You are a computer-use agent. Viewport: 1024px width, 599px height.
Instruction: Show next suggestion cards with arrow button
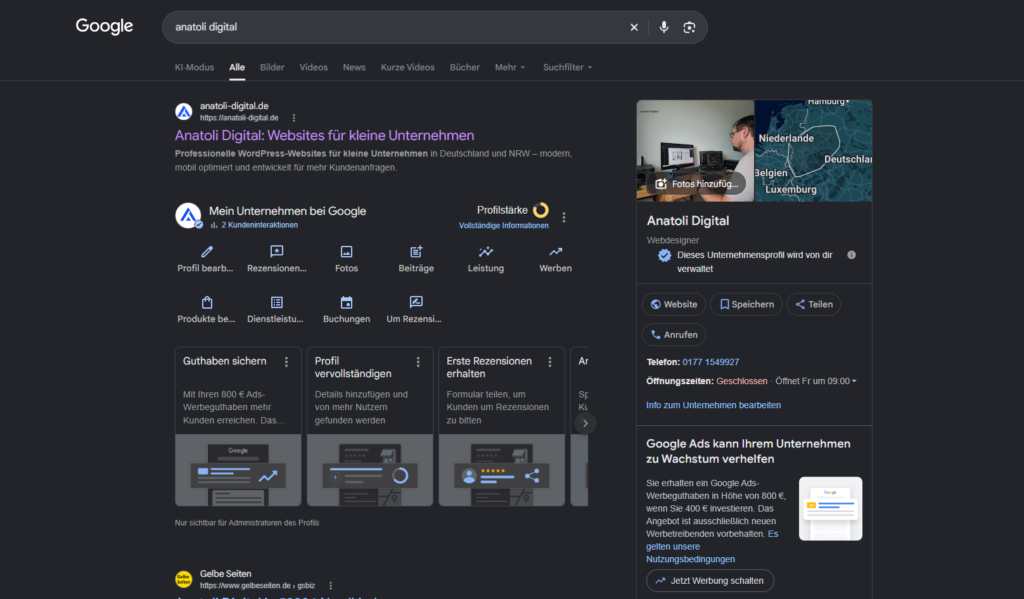pyautogui.click(x=585, y=423)
